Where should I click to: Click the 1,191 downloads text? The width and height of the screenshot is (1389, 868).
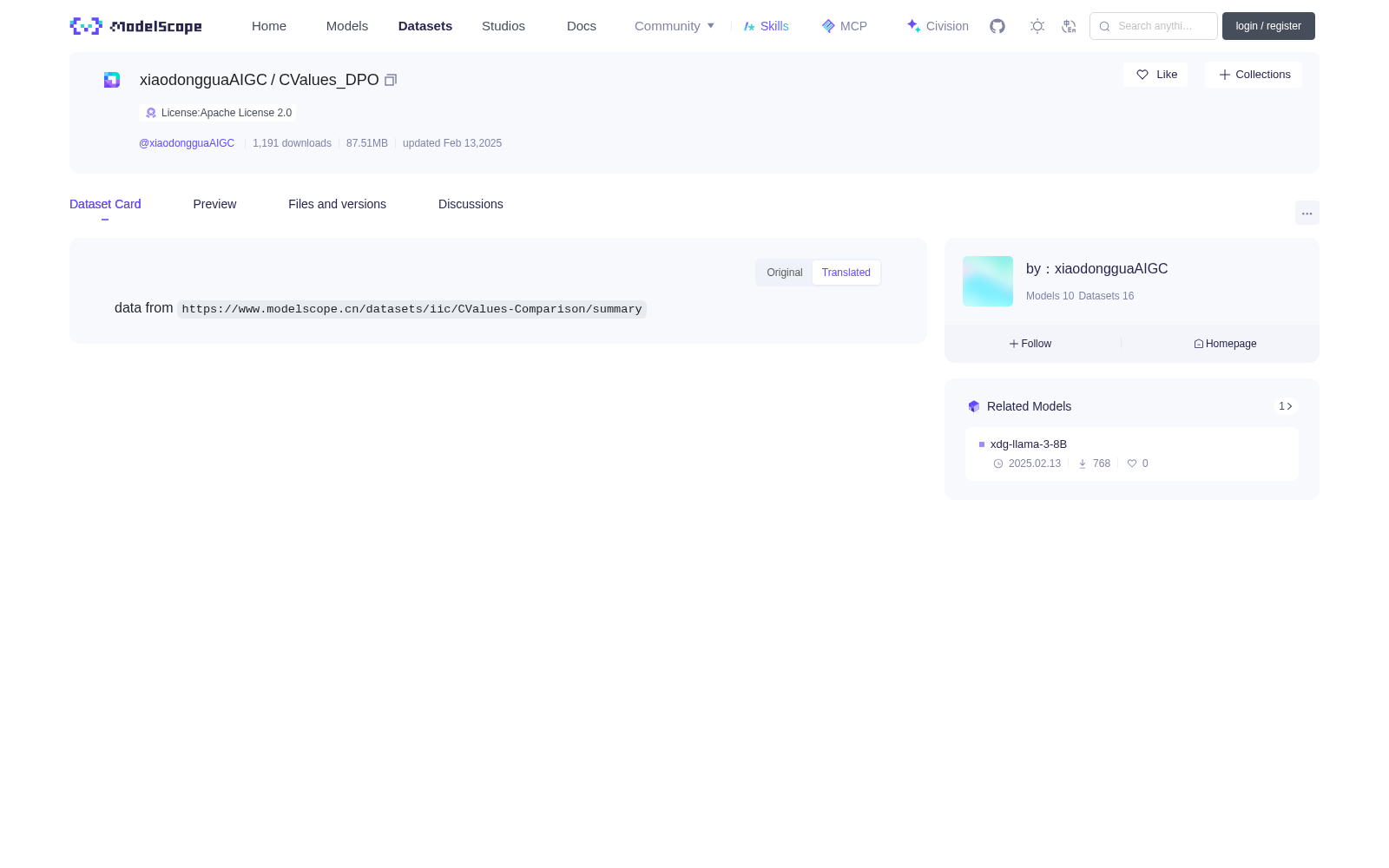point(292,143)
